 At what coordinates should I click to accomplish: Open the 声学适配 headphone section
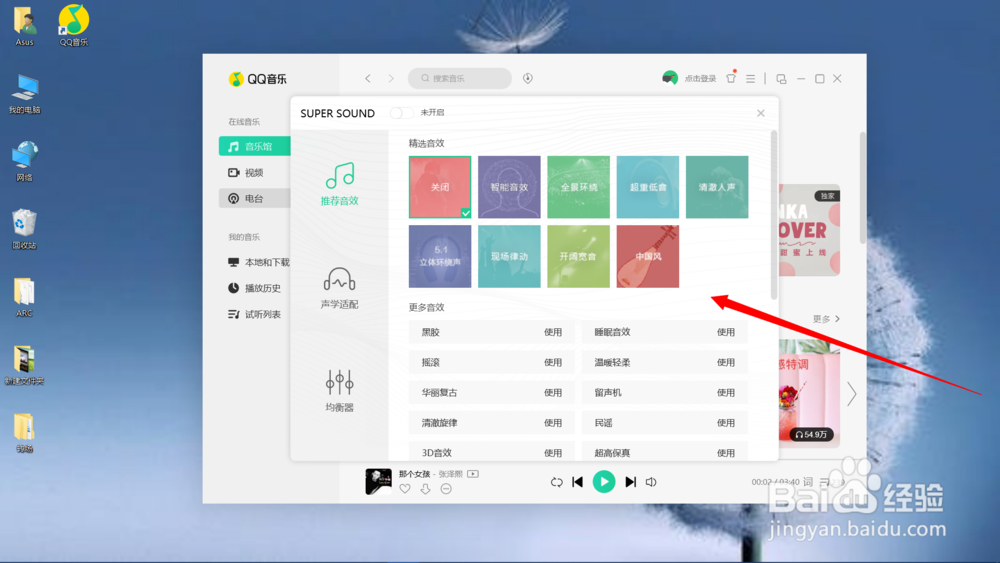[x=339, y=288]
